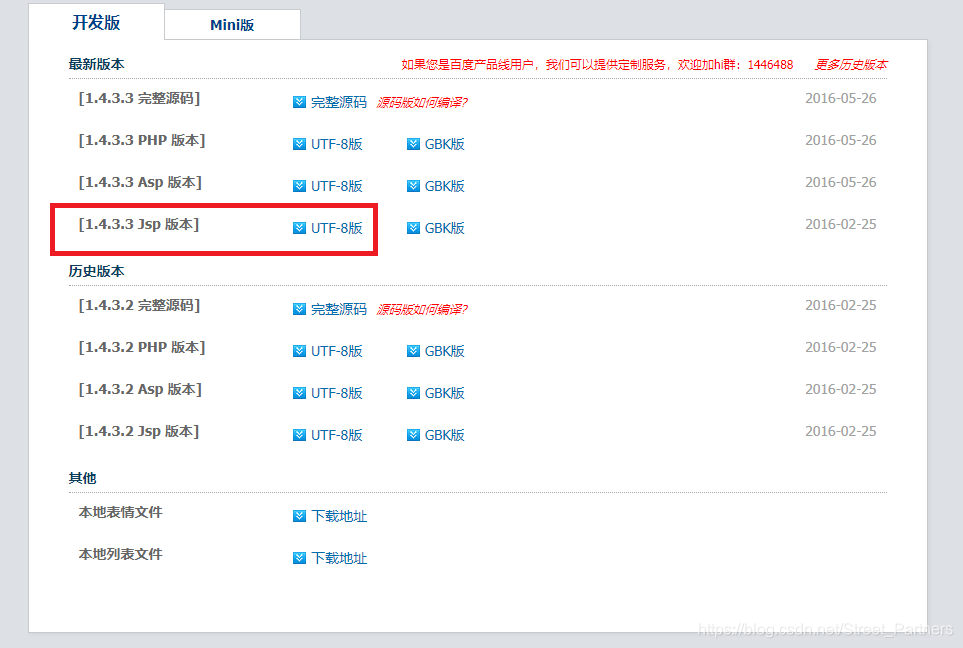Switch to the 开发版 tab

pos(96,22)
